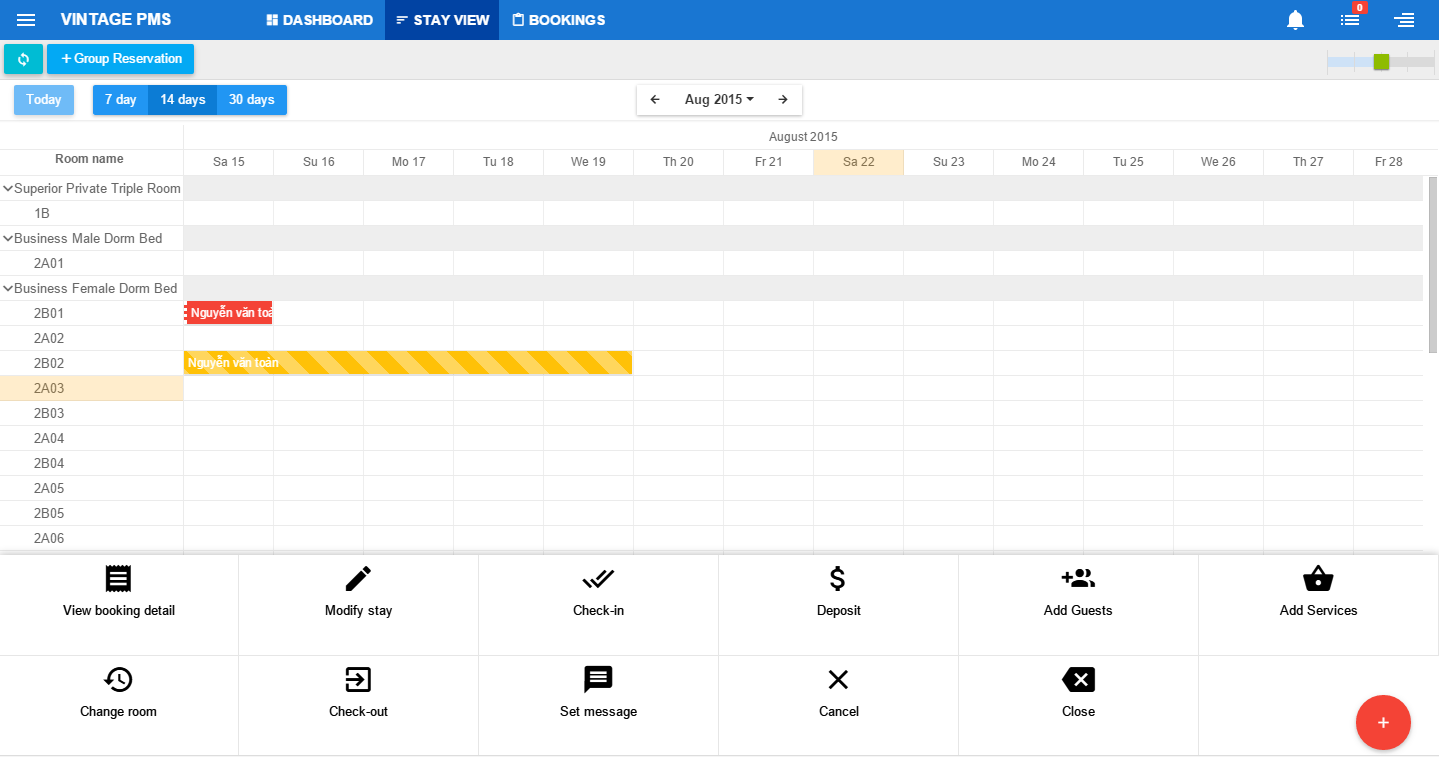Click the notification bell icon
This screenshot has height=757, width=1439.
coord(1295,20)
